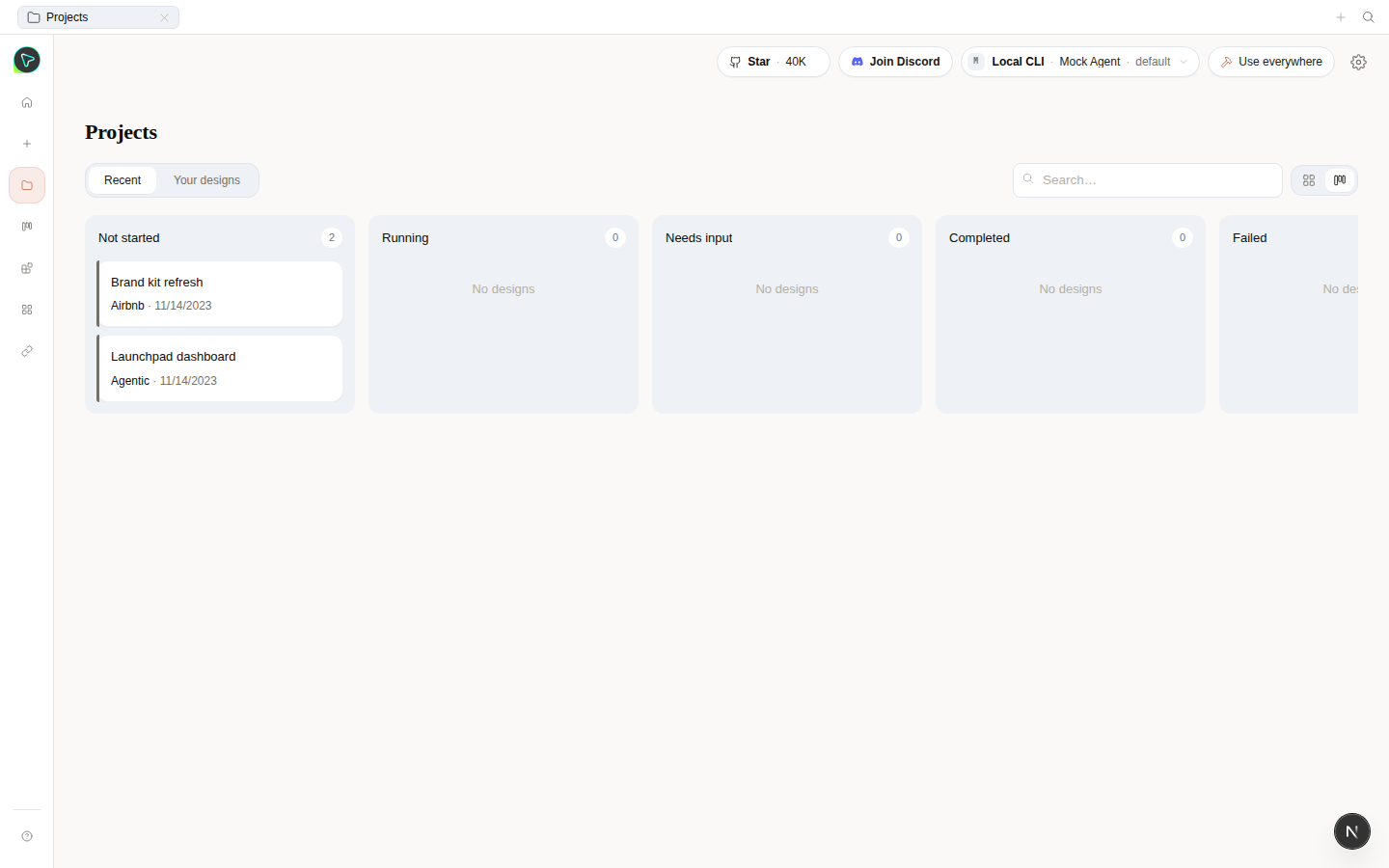Click the Failed column header

coord(1249,238)
